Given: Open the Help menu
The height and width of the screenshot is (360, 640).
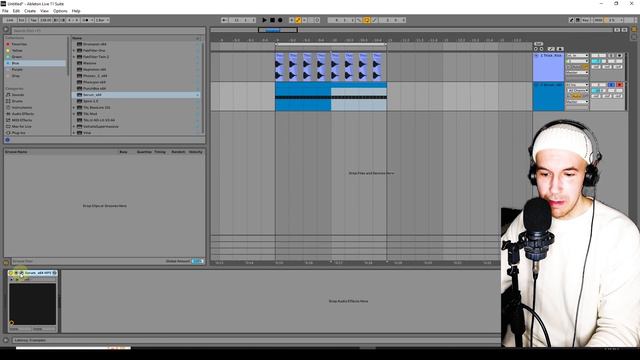Looking at the screenshot, I should (76, 11).
